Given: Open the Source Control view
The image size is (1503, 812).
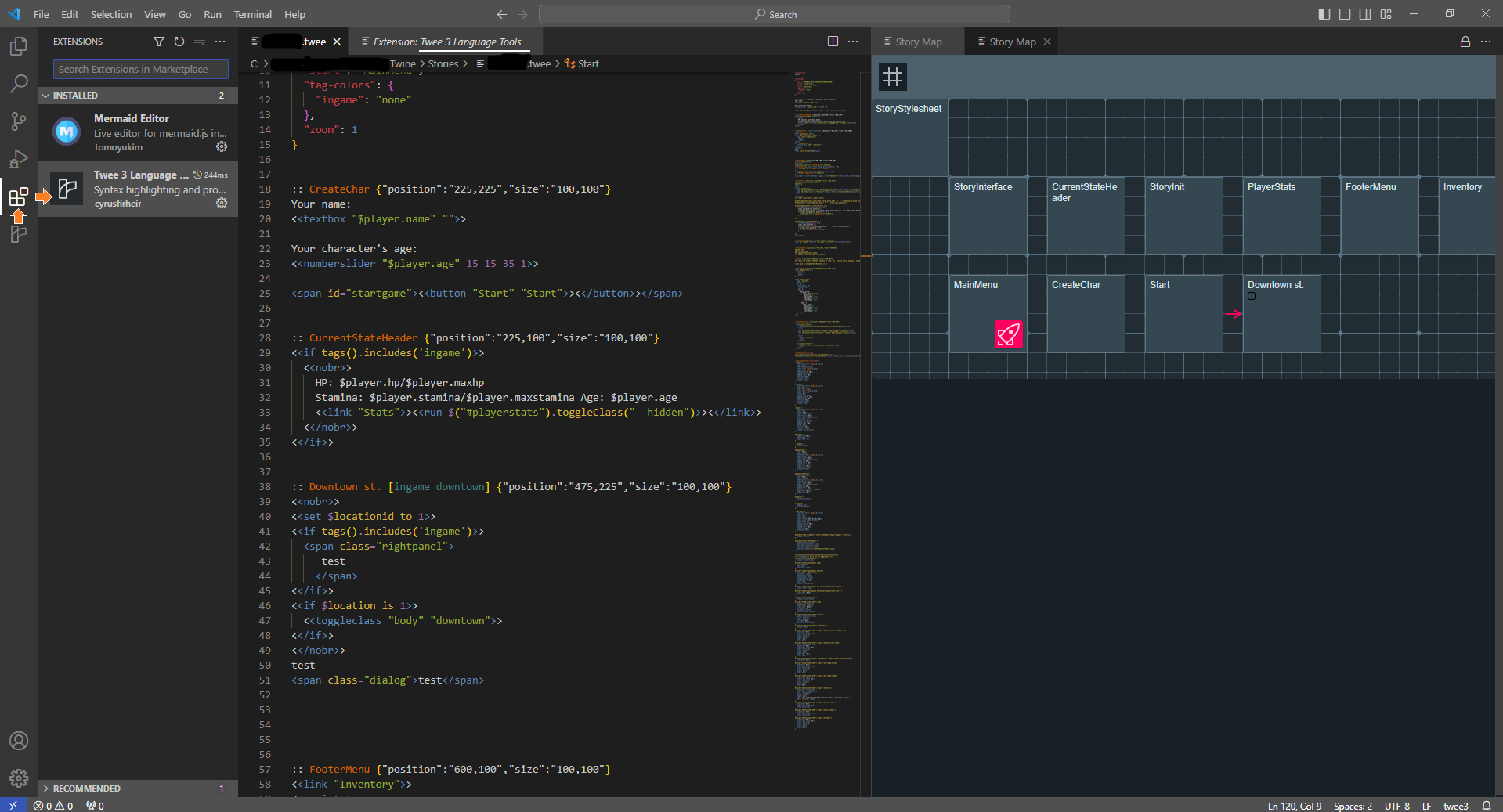Looking at the screenshot, I should point(19,121).
